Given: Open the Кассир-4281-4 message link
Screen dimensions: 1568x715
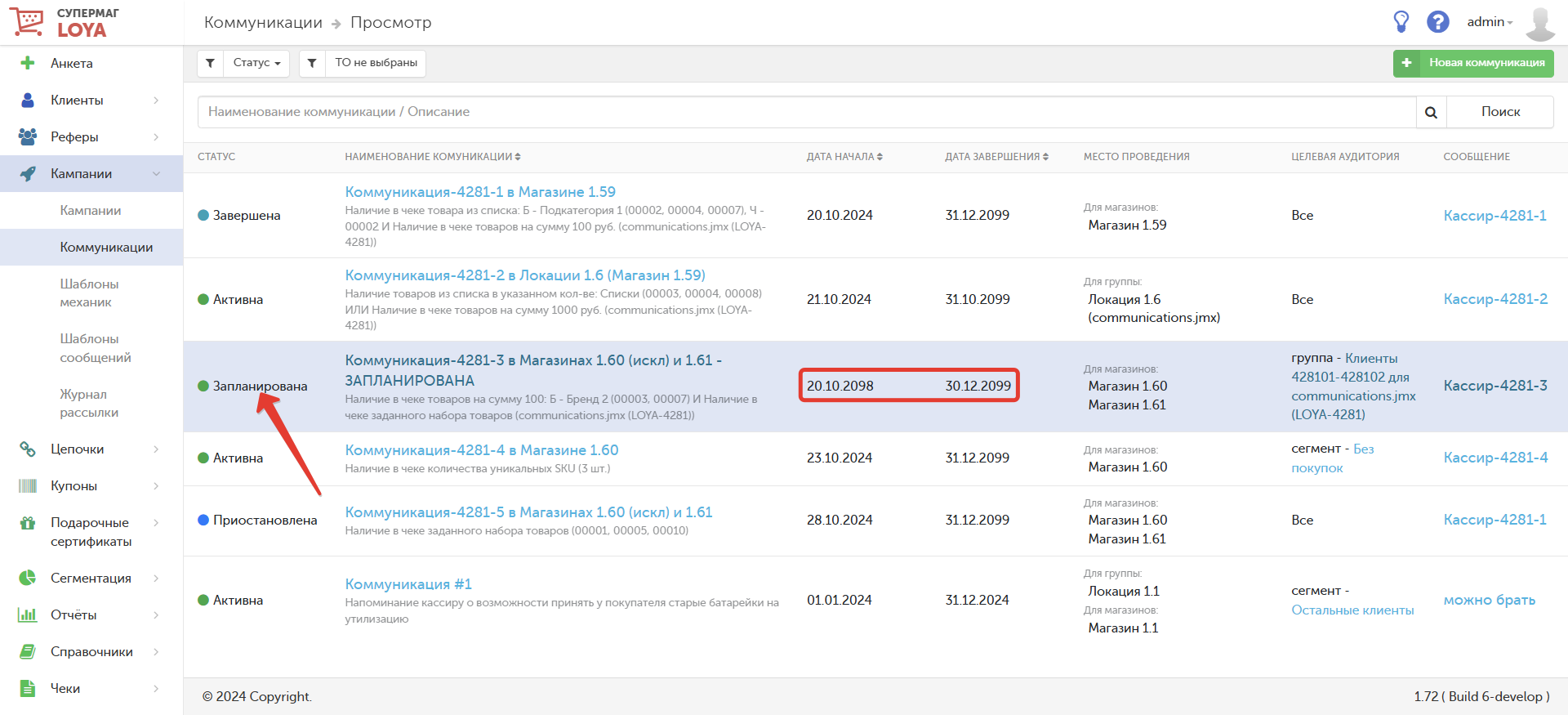Looking at the screenshot, I should tap(1495, 458).
